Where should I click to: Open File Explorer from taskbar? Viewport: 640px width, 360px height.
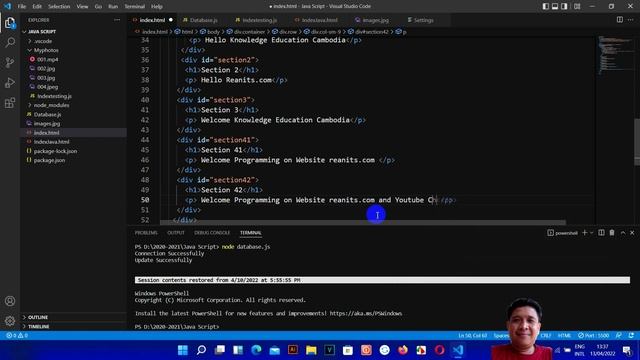pos(311,350)
